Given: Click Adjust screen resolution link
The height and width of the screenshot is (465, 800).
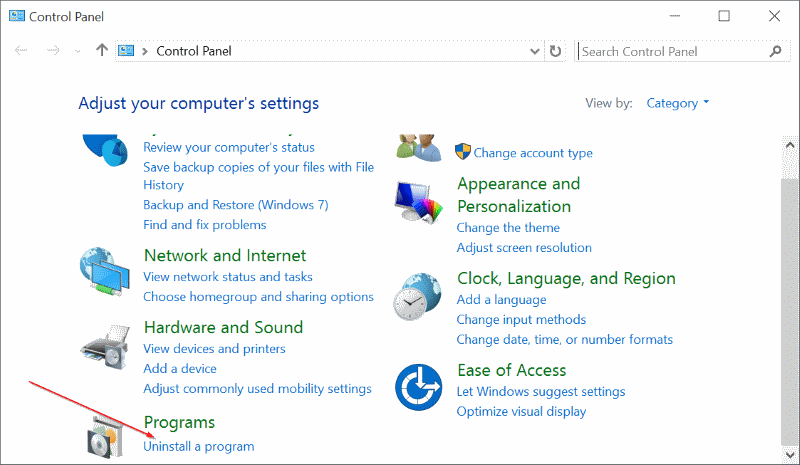Looking at the screenshot, I should point(524,248).
